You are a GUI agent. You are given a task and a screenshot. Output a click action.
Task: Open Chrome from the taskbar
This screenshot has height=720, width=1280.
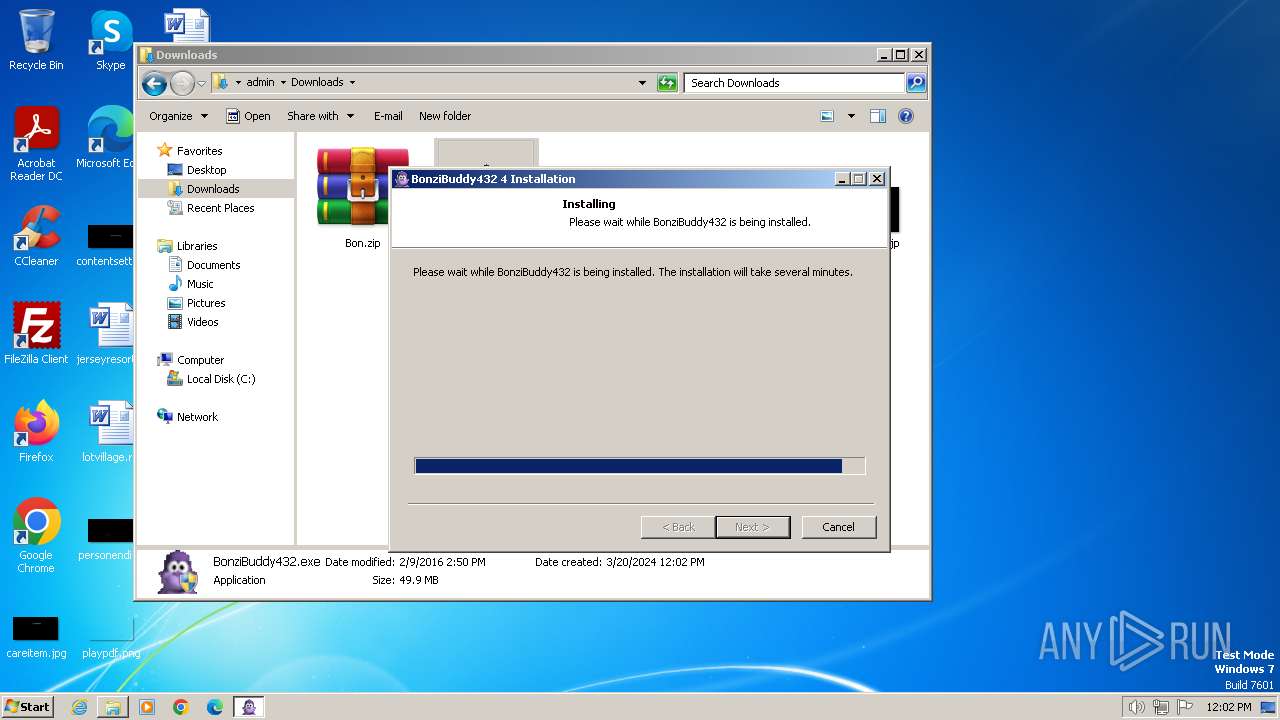tap(181, 707)
